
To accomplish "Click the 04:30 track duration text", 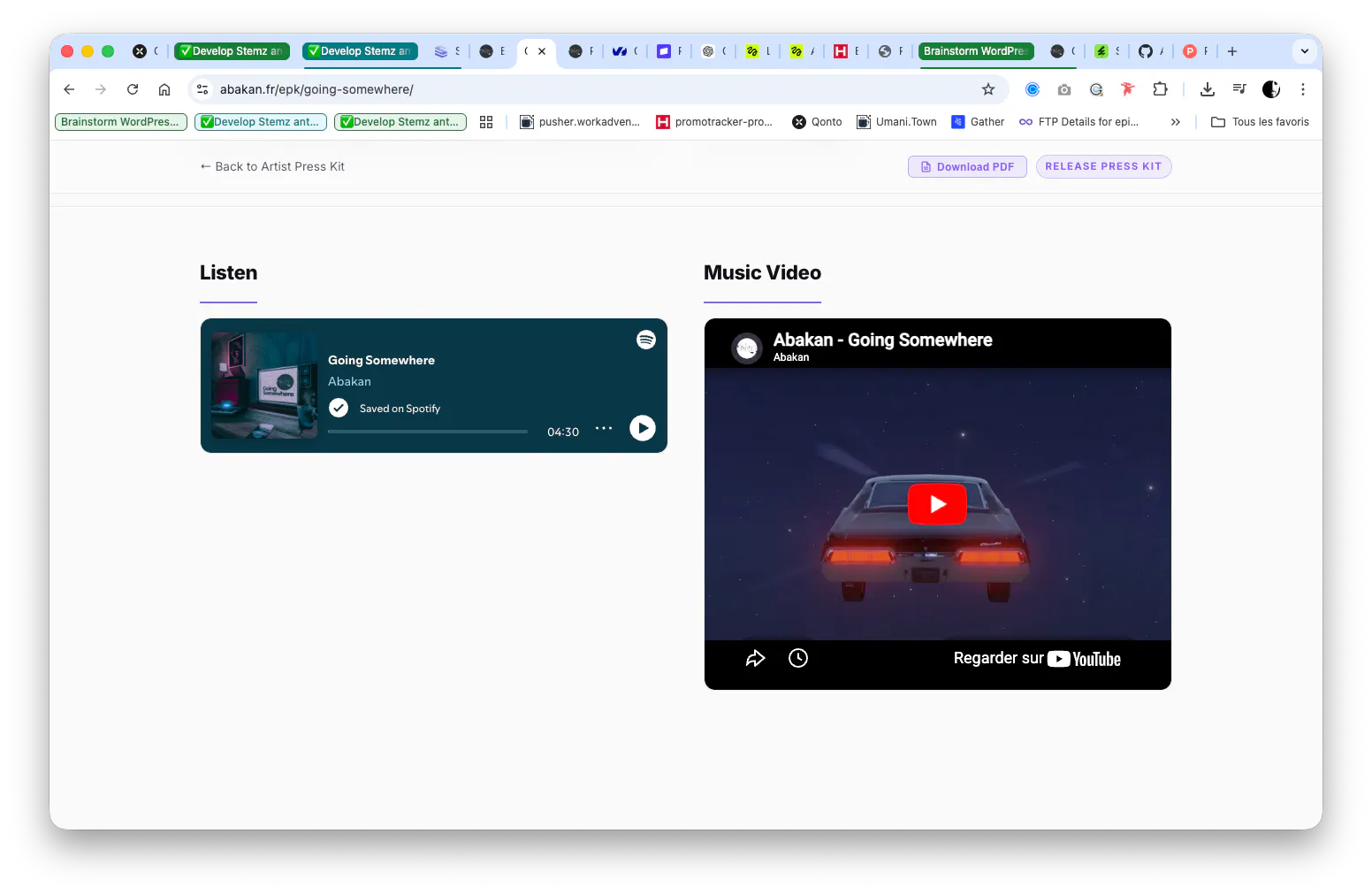I will tap(563, 432).
